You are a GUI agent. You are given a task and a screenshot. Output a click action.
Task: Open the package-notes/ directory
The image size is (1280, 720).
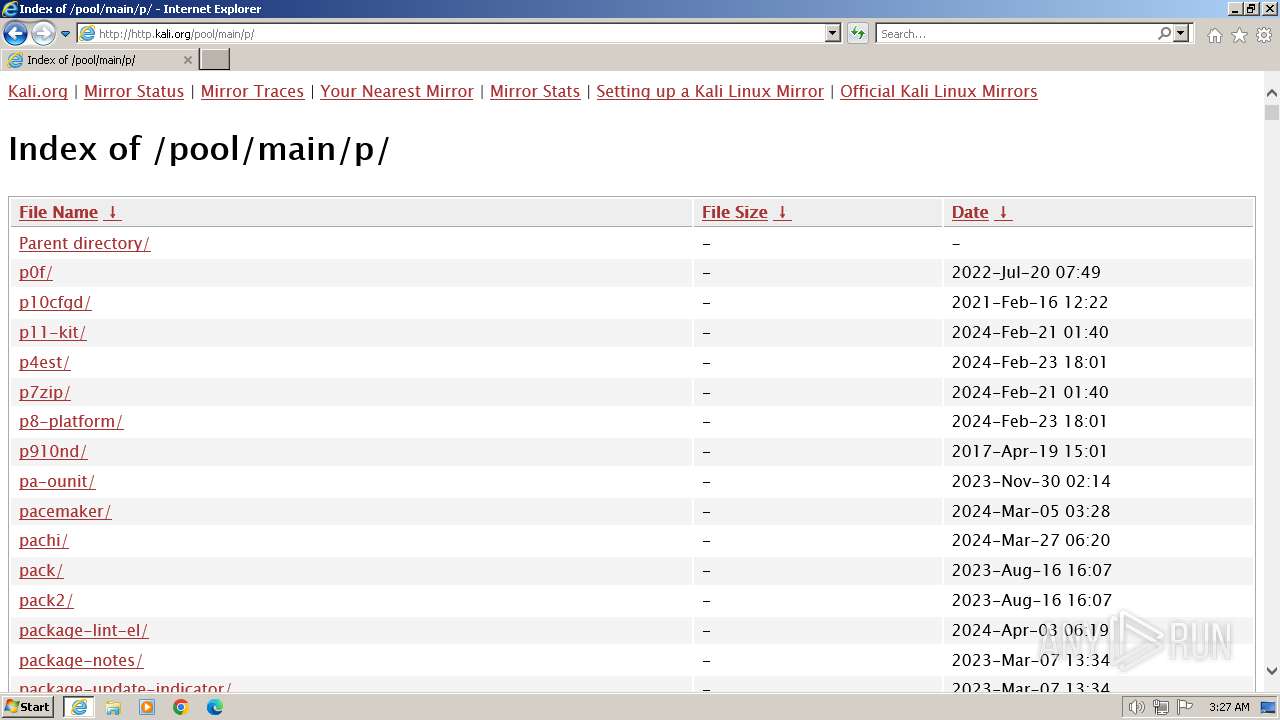coord(81,660)
